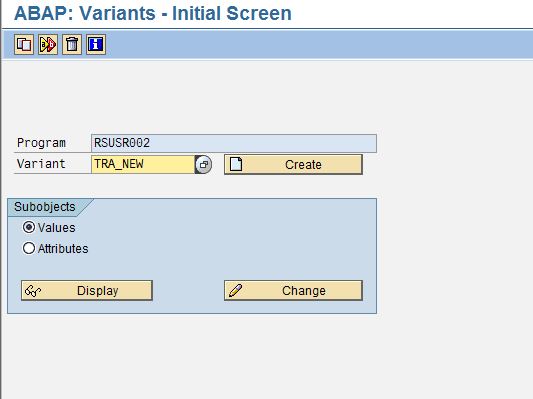Click the trash can Delete icon
The image size is (533, 399).
pyautogui.click(x=72, y=44)
